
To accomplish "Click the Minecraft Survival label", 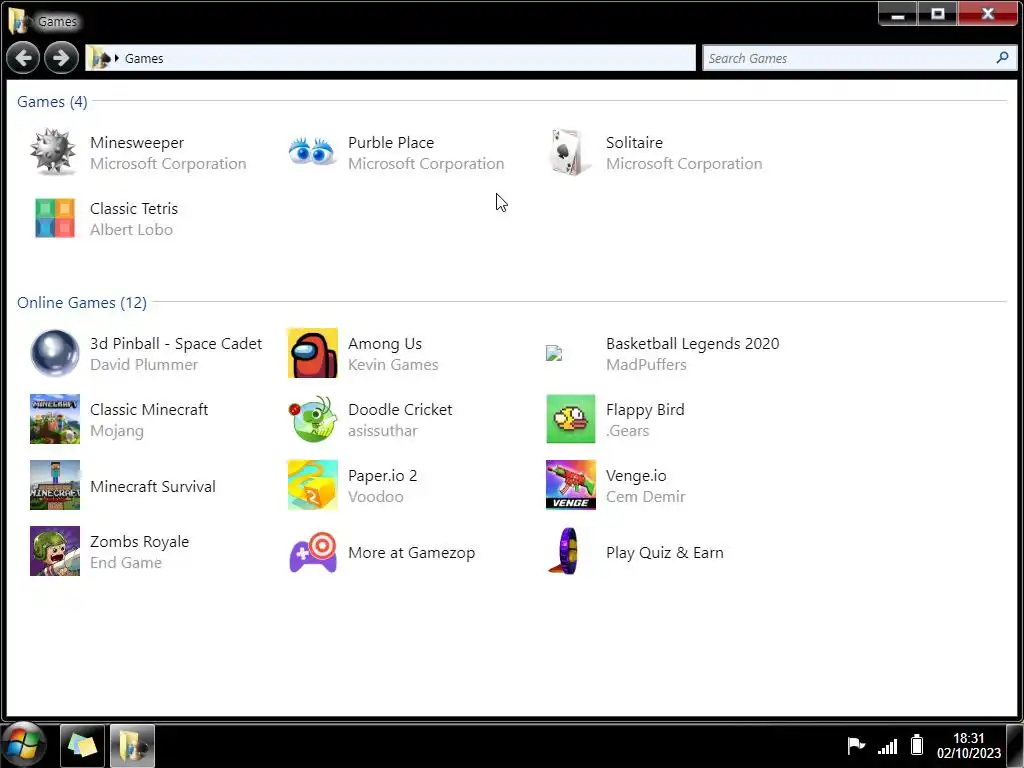I will (x=153, y=487).
